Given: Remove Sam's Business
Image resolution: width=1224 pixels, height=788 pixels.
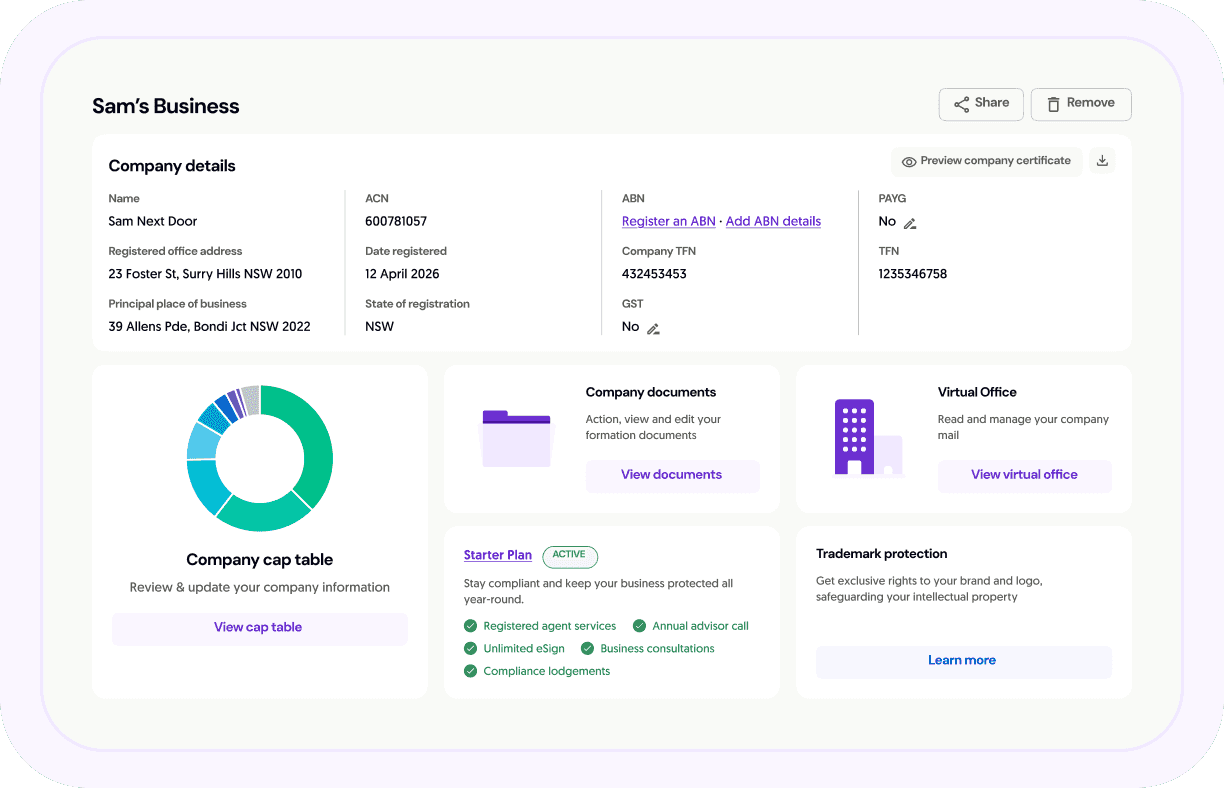Looking at the screenshot, I should pyautogui.click(x=1080, y=104).
